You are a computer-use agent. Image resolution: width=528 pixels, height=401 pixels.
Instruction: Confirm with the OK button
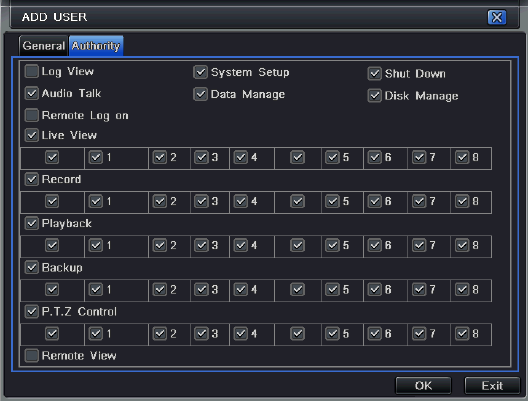(x=423, y=386)
